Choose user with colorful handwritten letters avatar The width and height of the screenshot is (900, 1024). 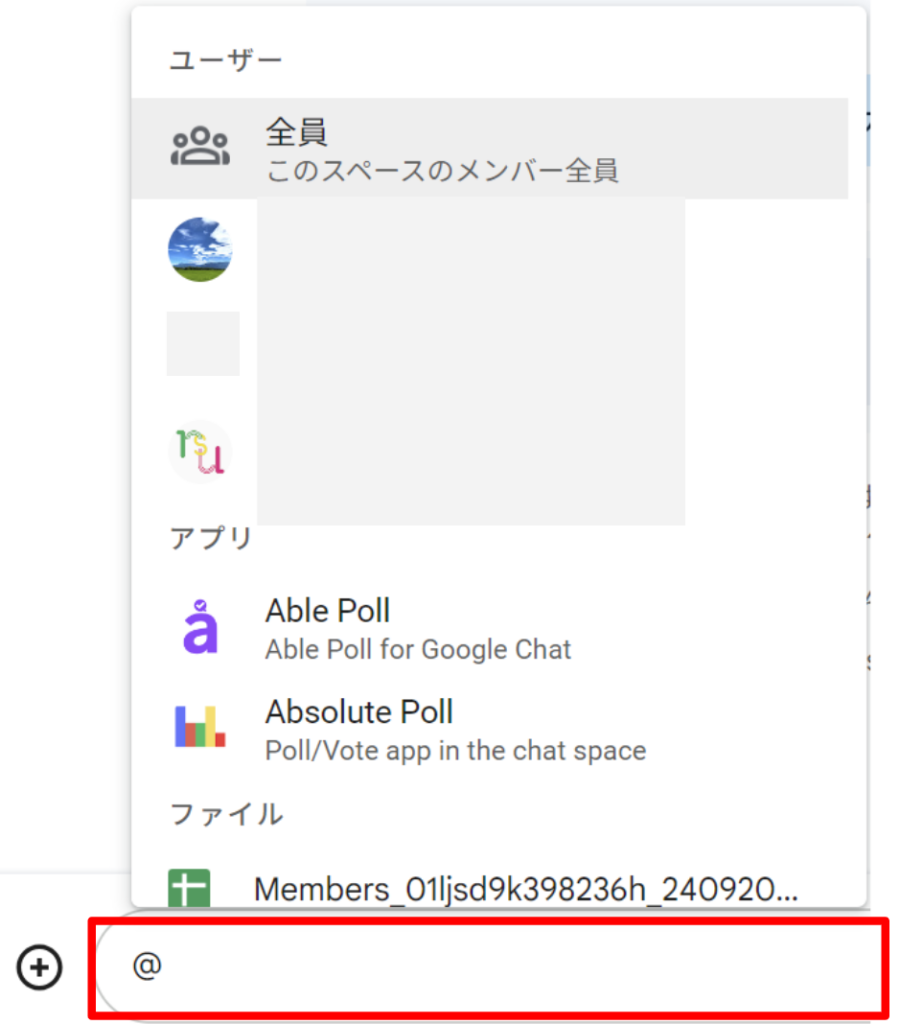[200, 452]
